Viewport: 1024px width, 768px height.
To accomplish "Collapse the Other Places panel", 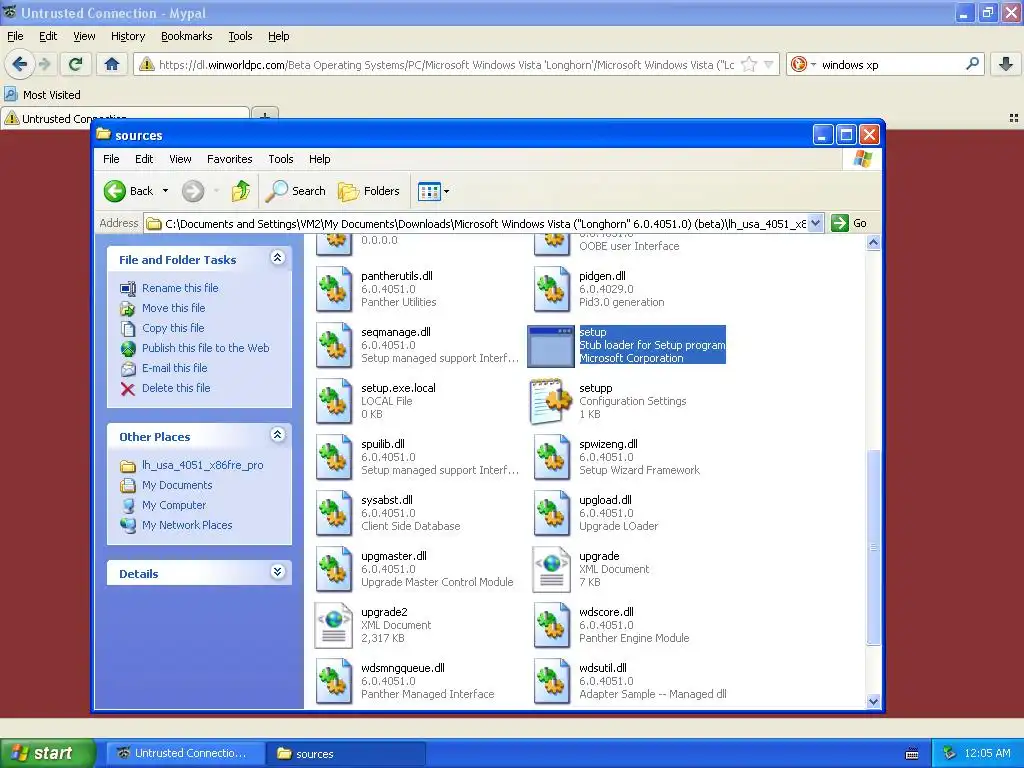I will 278,435.
